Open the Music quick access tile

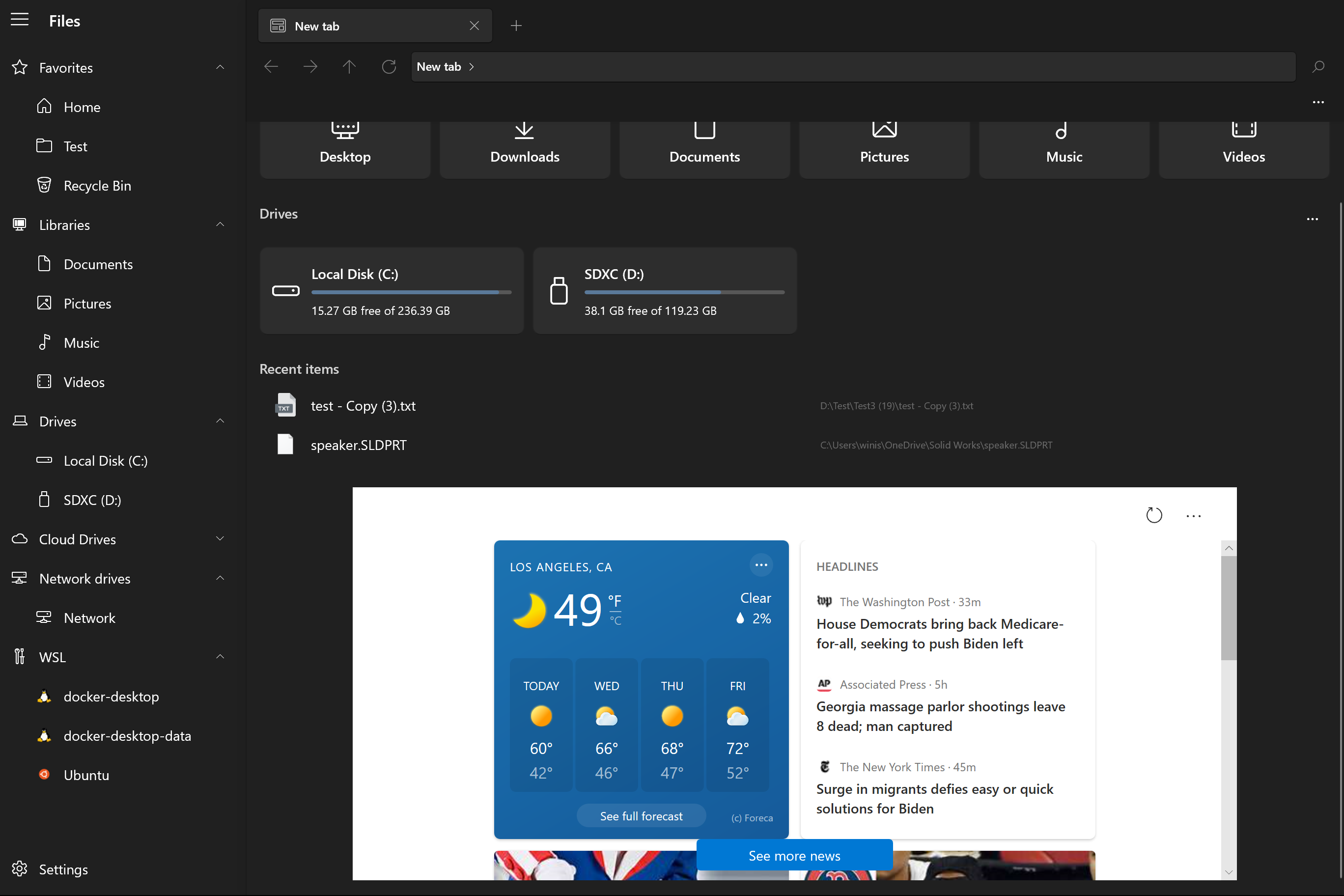1064,148
